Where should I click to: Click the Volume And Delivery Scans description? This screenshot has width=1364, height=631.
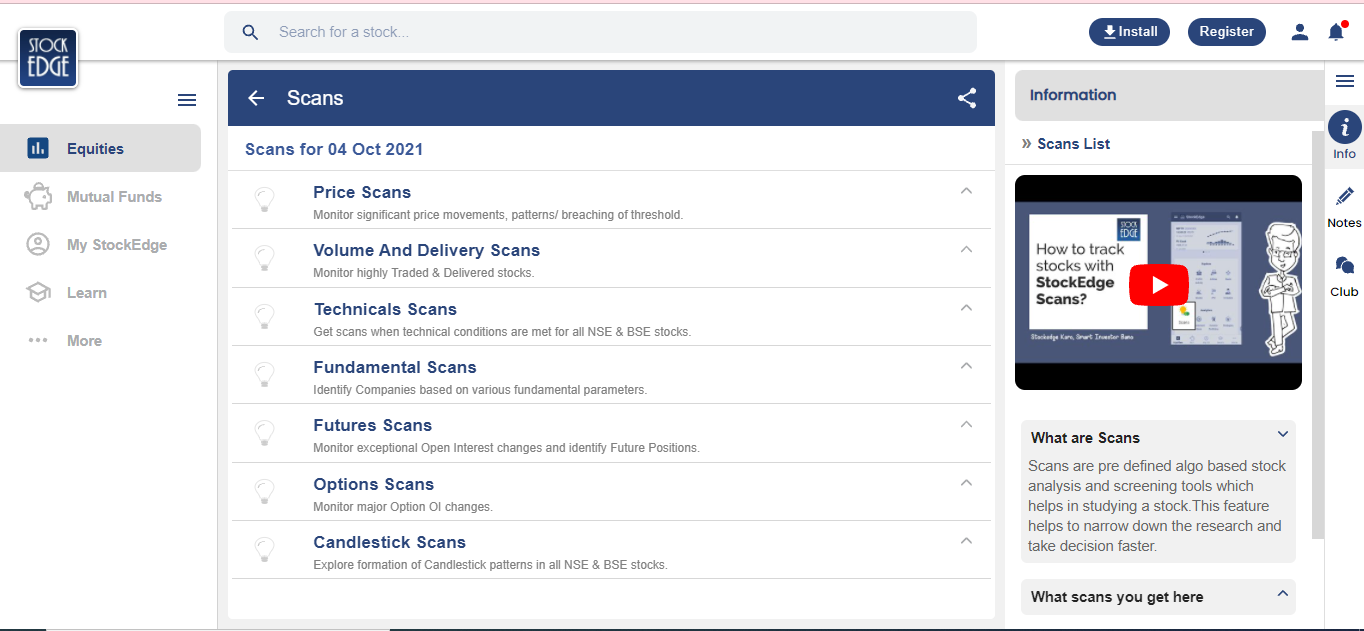pos(424,273)
